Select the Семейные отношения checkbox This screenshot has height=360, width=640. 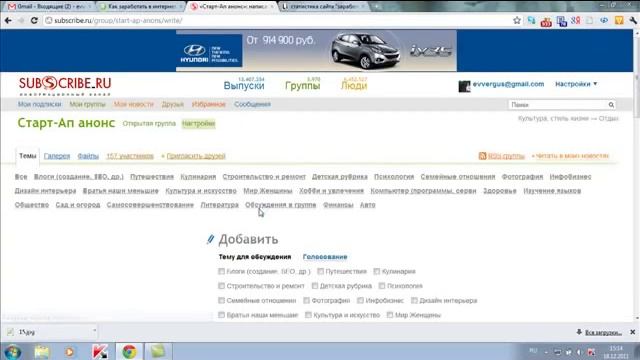pos(221,301)
